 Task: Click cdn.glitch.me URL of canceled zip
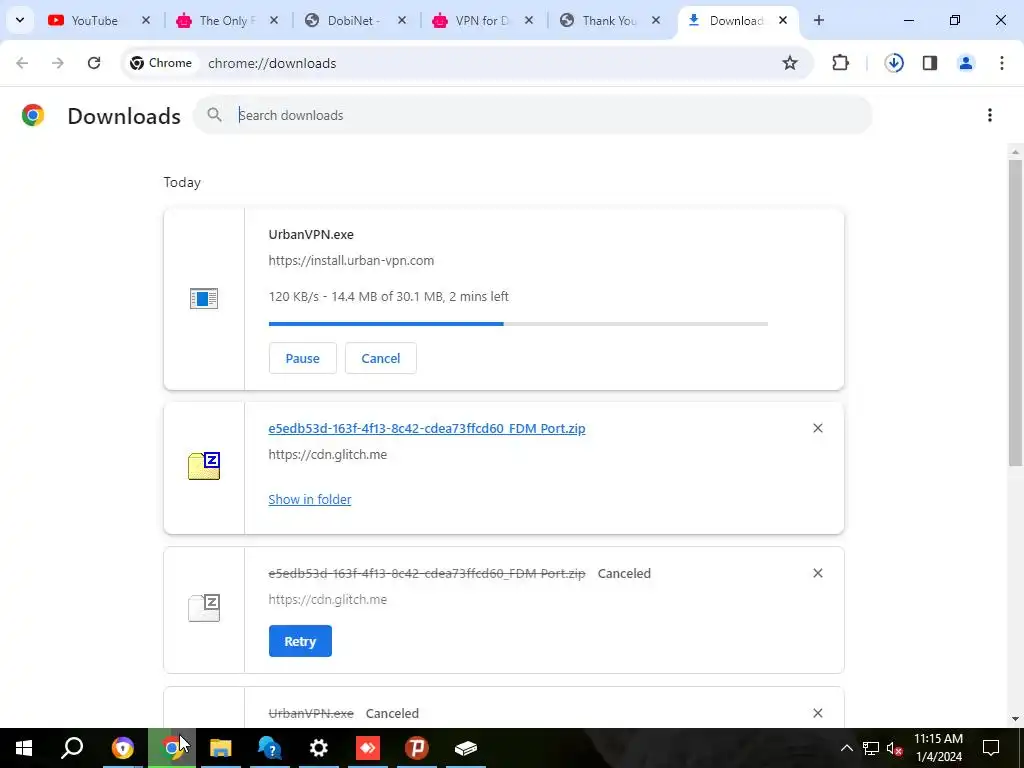[328, 600]
